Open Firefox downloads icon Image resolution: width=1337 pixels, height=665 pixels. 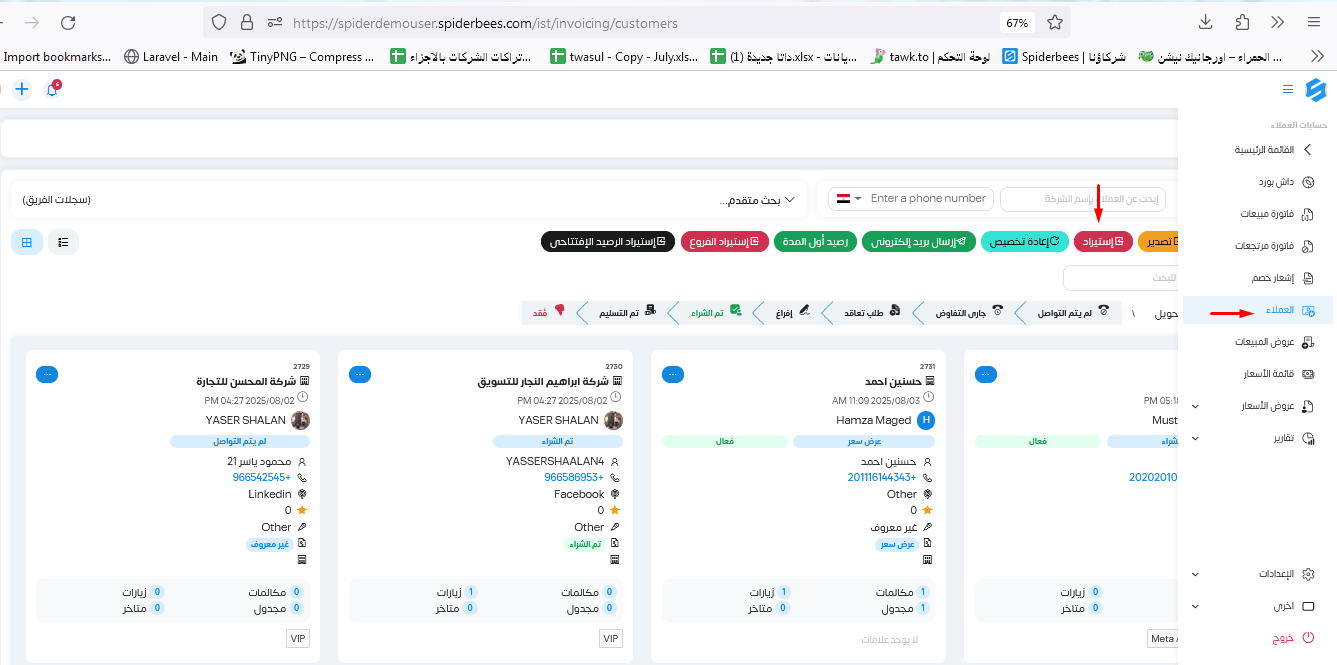pos(1206,22)
